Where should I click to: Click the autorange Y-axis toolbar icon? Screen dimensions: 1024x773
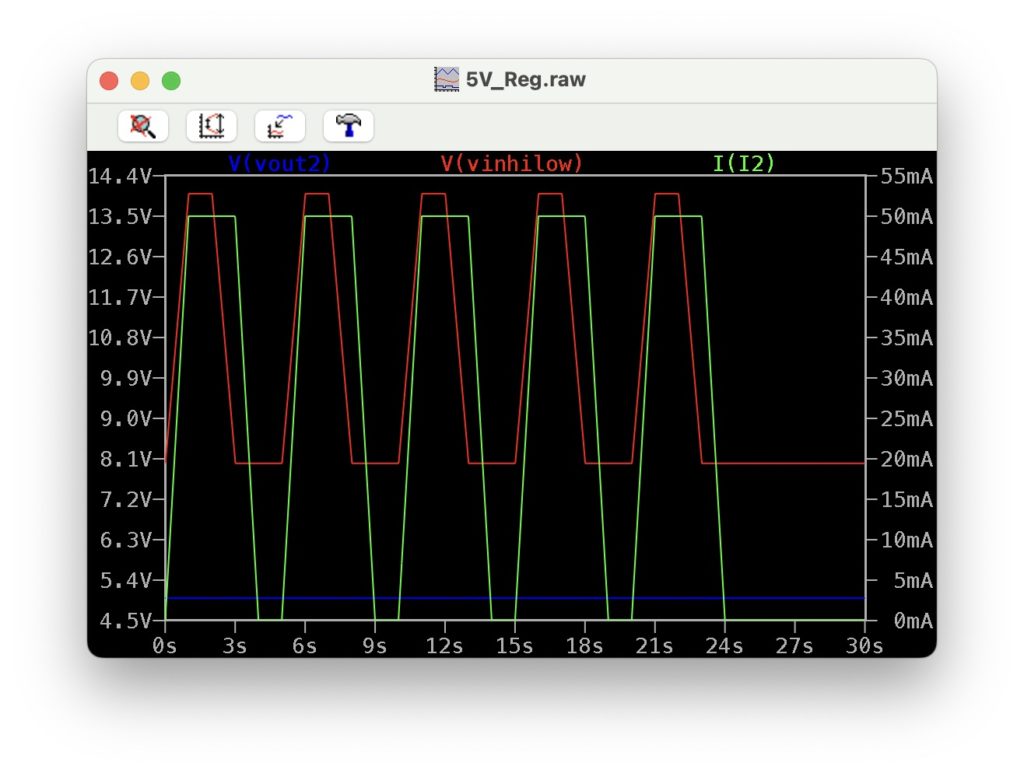(211, 126)
